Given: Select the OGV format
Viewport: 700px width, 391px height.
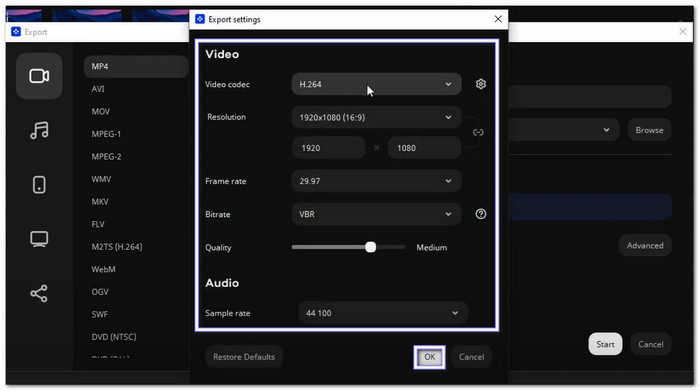Looking at the screenshot, I should tap(100, 291).
